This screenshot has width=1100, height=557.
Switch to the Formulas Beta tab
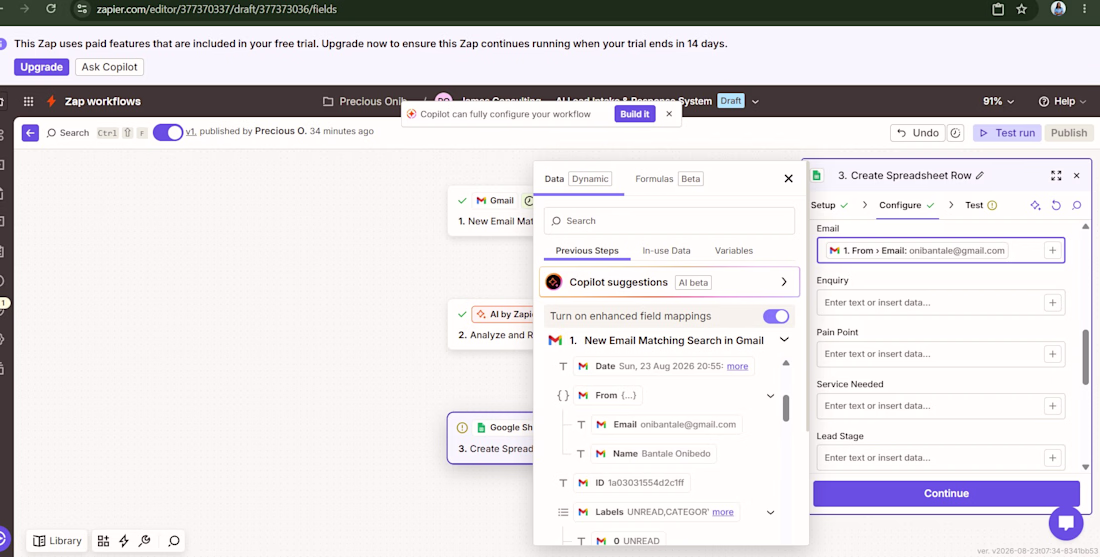click(669, 179)
